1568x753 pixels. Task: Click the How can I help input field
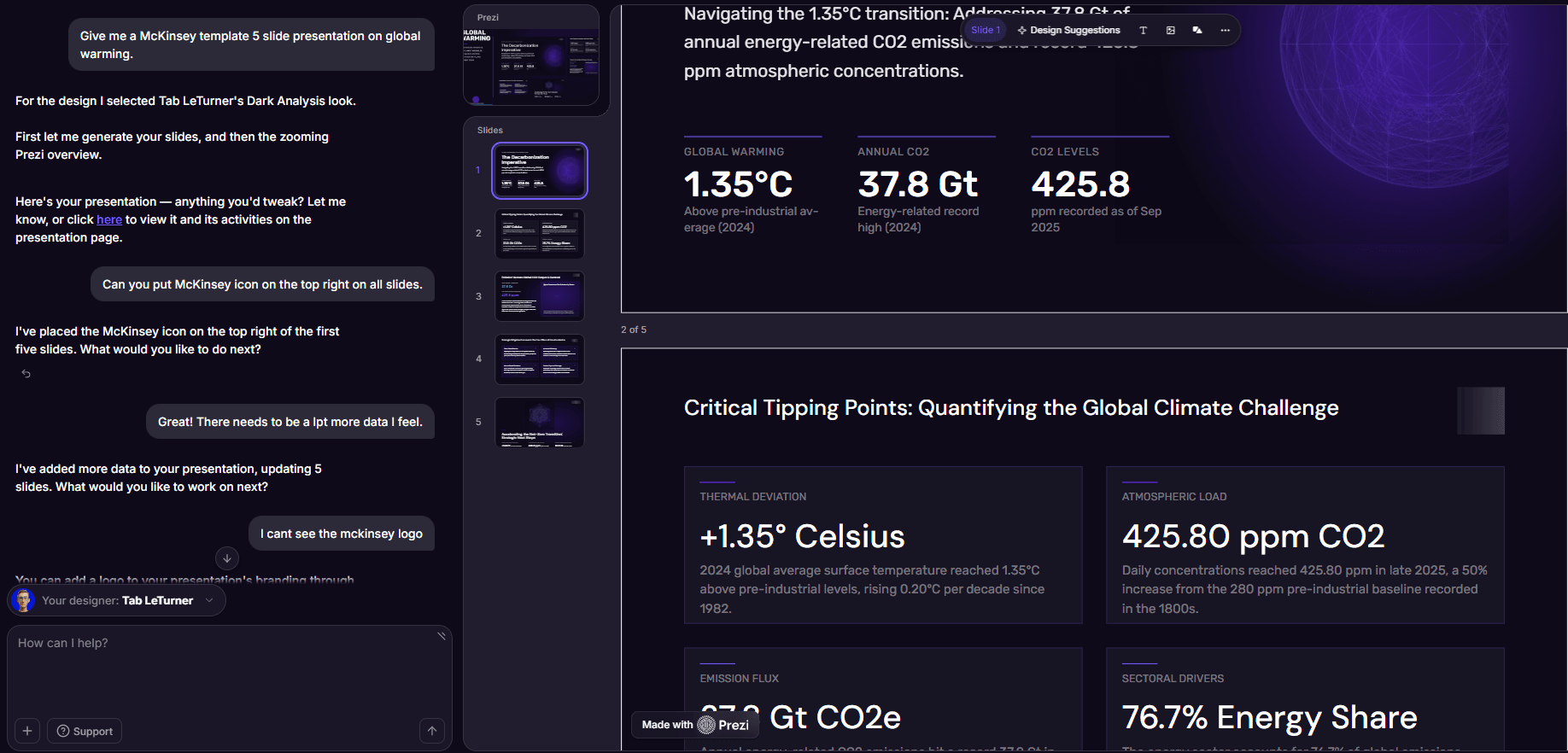229,670
